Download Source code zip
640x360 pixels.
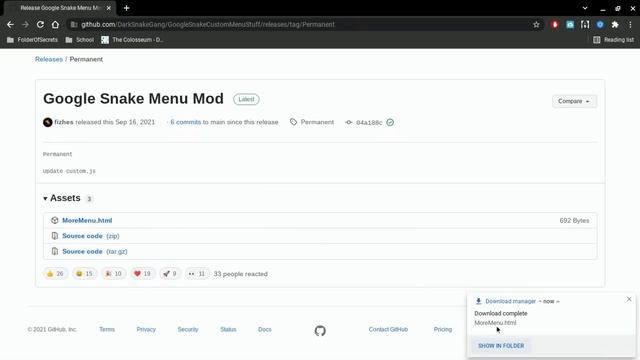coord(91,236)
